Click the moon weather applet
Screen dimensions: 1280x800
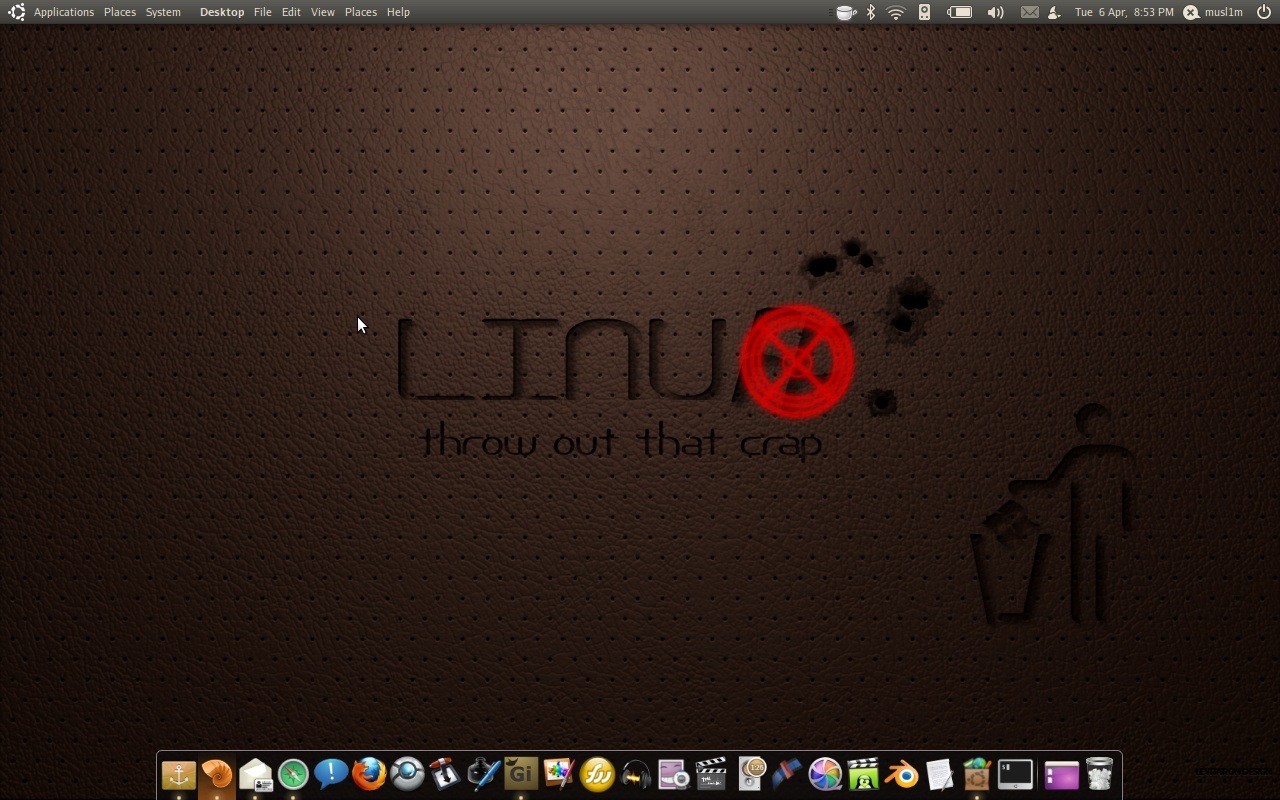click(x=1054, y=12)
